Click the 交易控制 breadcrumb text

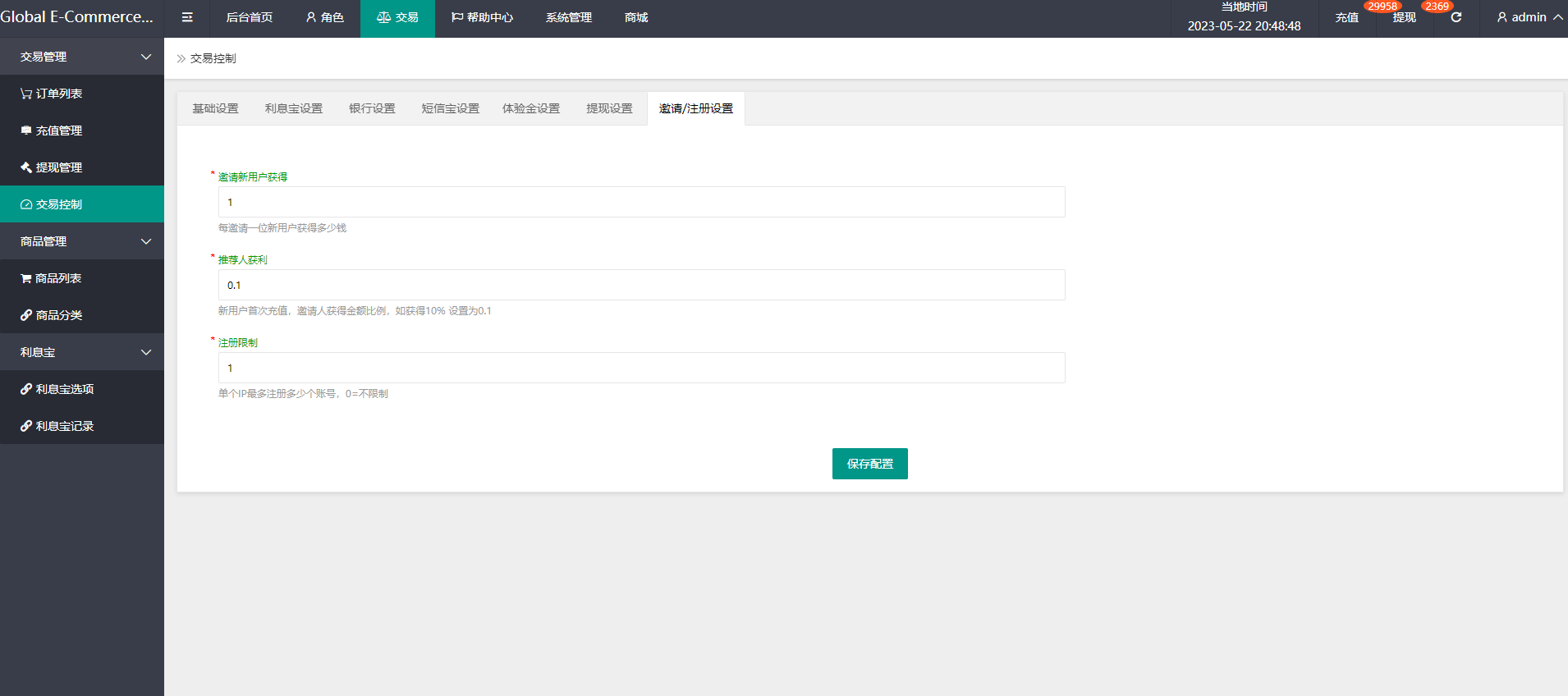pos(213,59)
